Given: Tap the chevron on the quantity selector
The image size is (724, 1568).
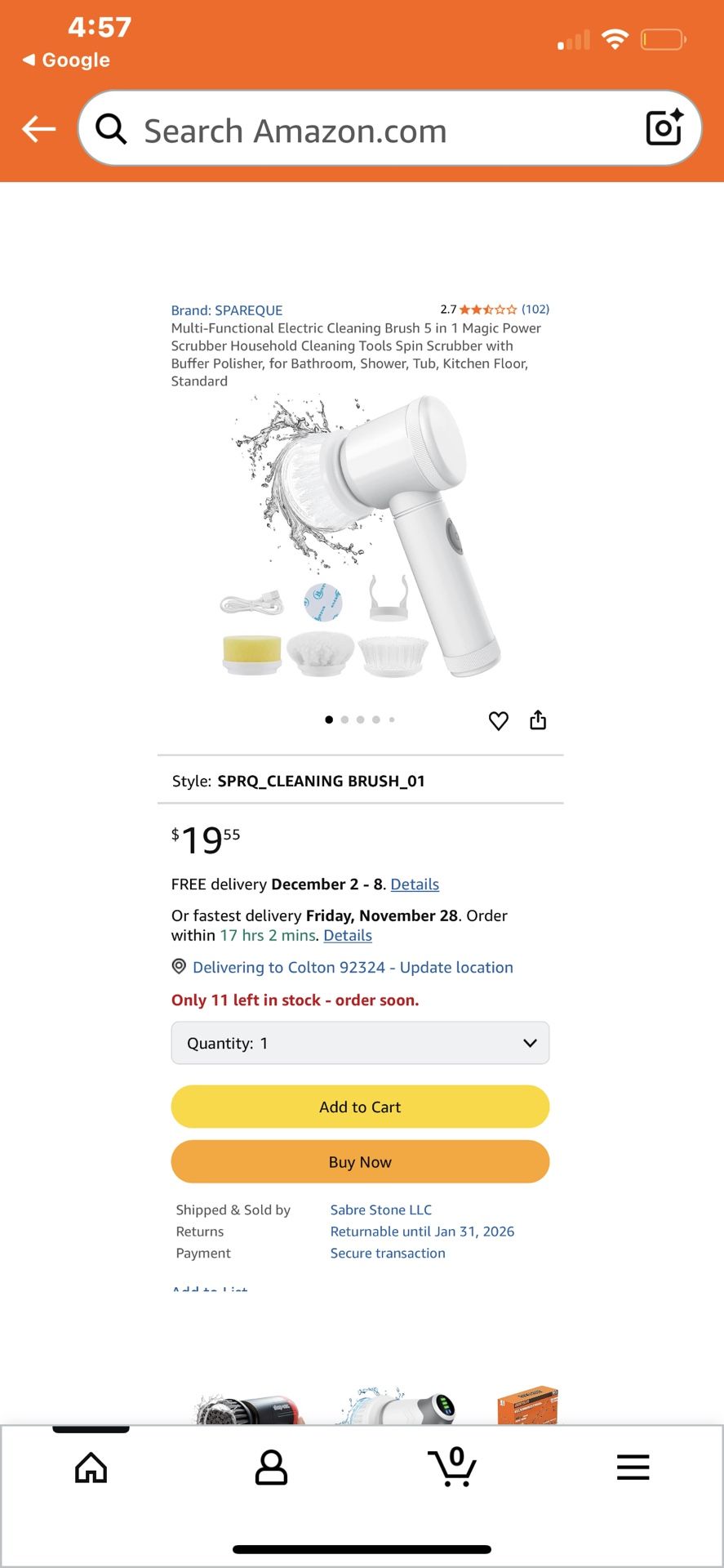Looking at the screenshot, I should point(529,1043).
